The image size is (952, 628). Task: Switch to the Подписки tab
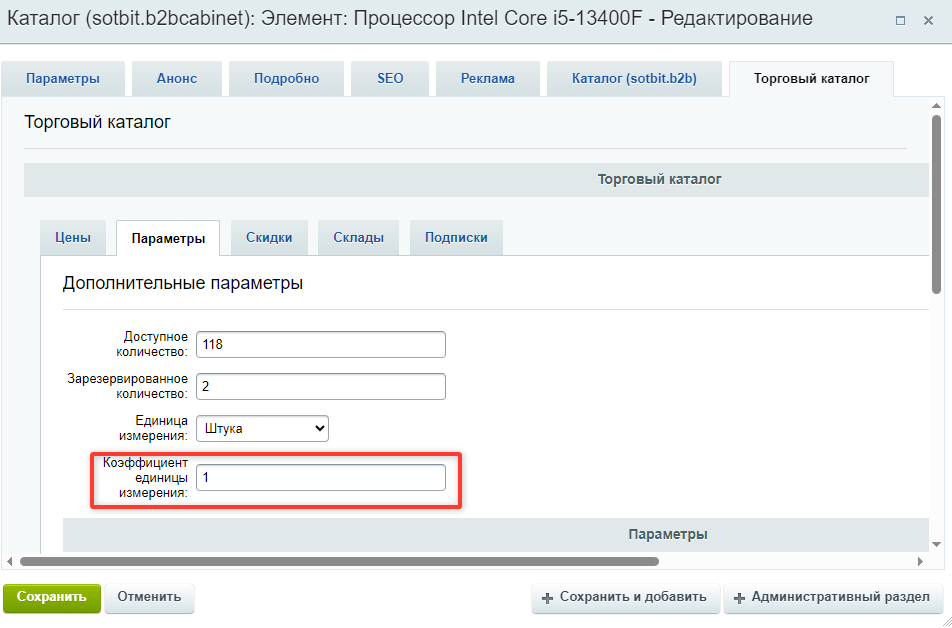click(x=456, y=237)
